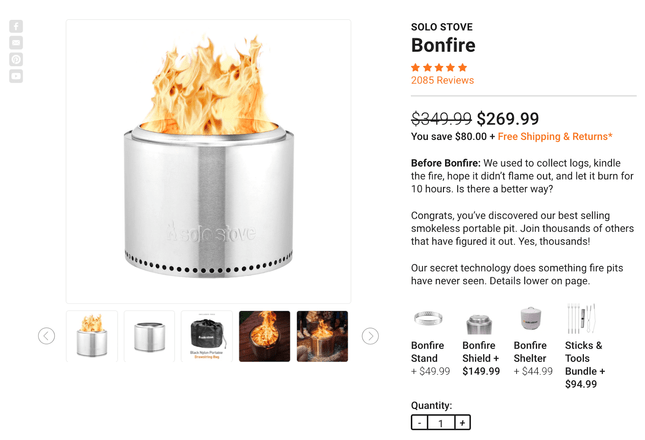Screen dimensions: 645x440
Task: Choose the Bonfire Shelter accessory image
Action: [x=531, y=319]
